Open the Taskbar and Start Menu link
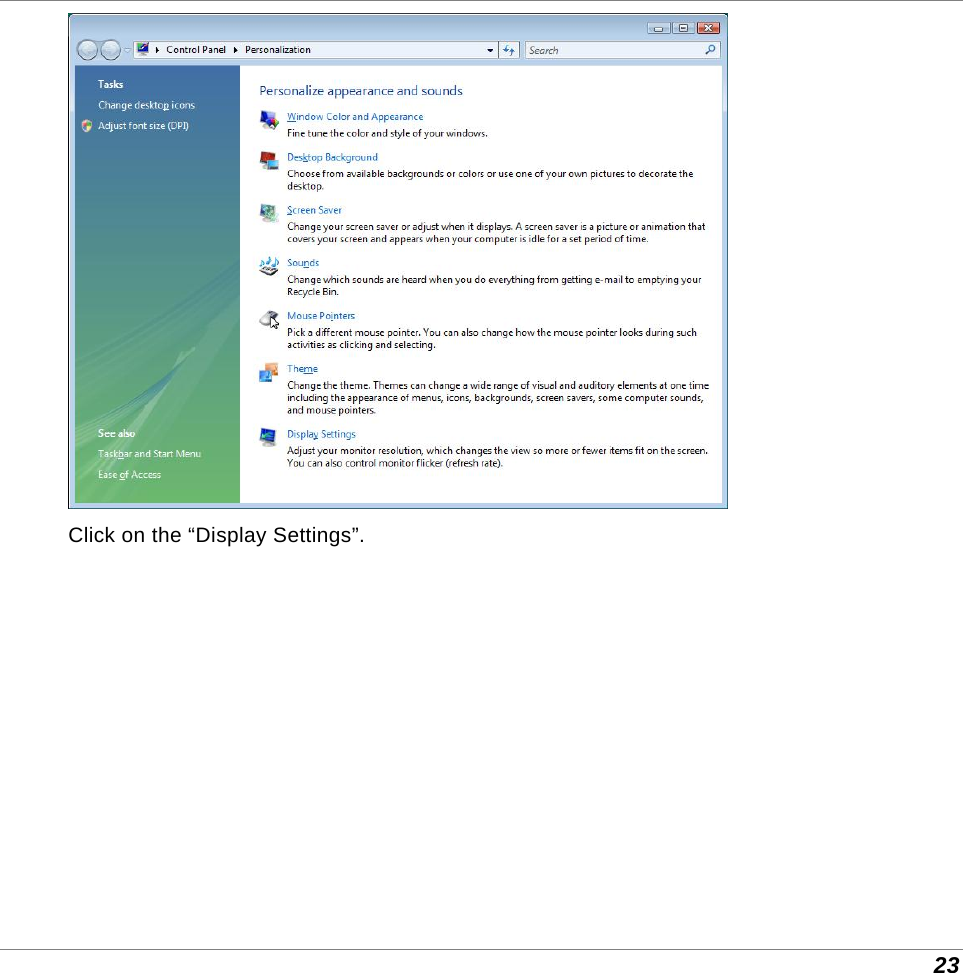Viewport: 963px width, 973px height. pos(149,453)
